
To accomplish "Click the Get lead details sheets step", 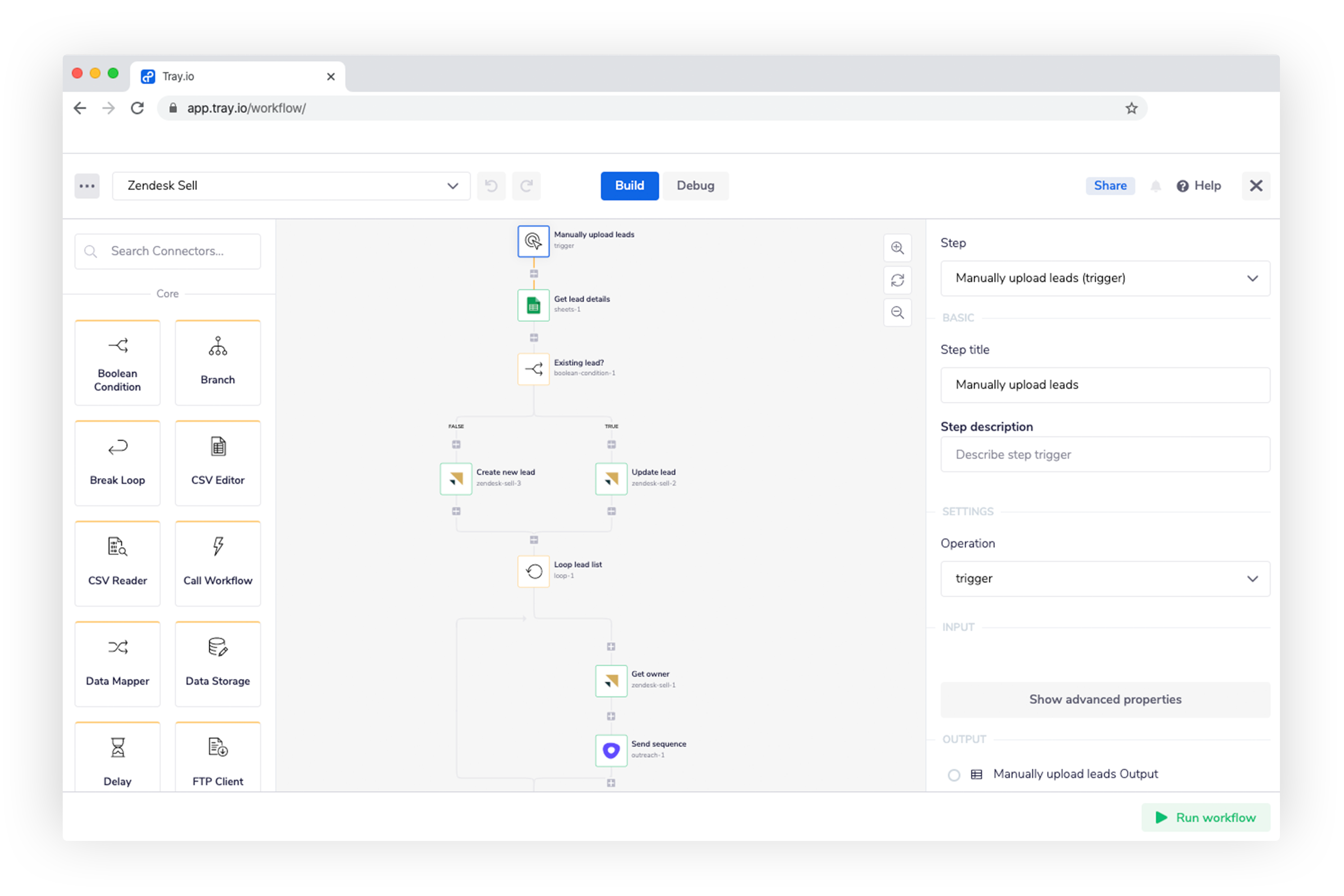I will pos(533,305).
